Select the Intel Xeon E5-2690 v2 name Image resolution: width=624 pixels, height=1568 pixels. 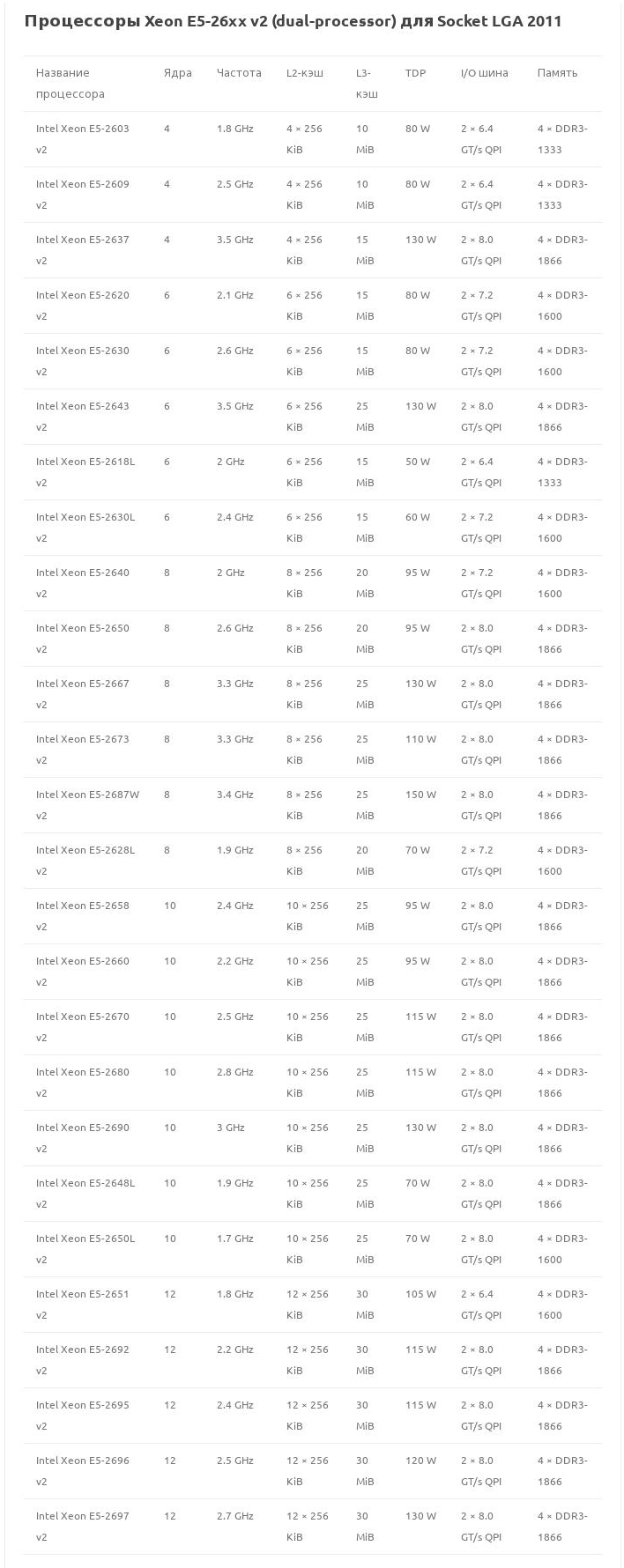click(x=82, y=1137)
